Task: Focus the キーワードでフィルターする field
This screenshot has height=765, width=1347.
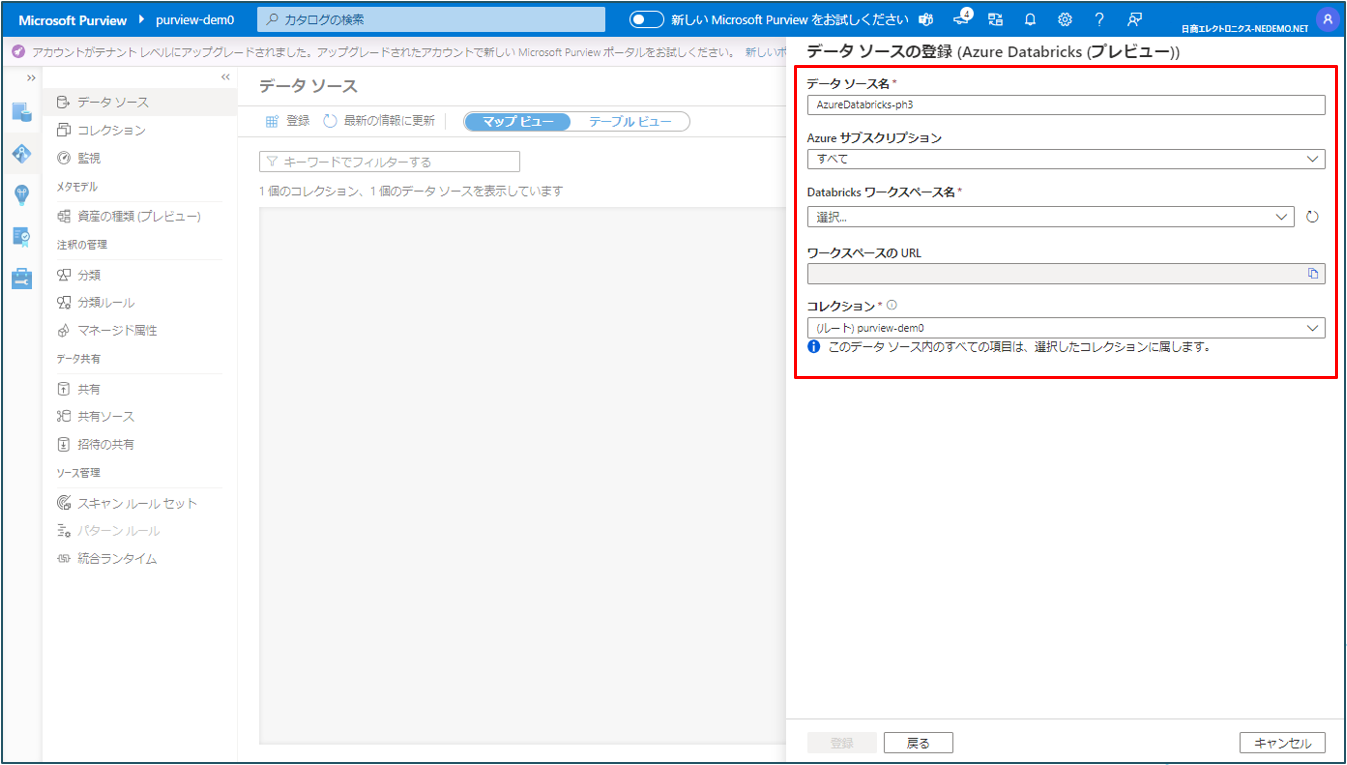Action: (389, 161)
